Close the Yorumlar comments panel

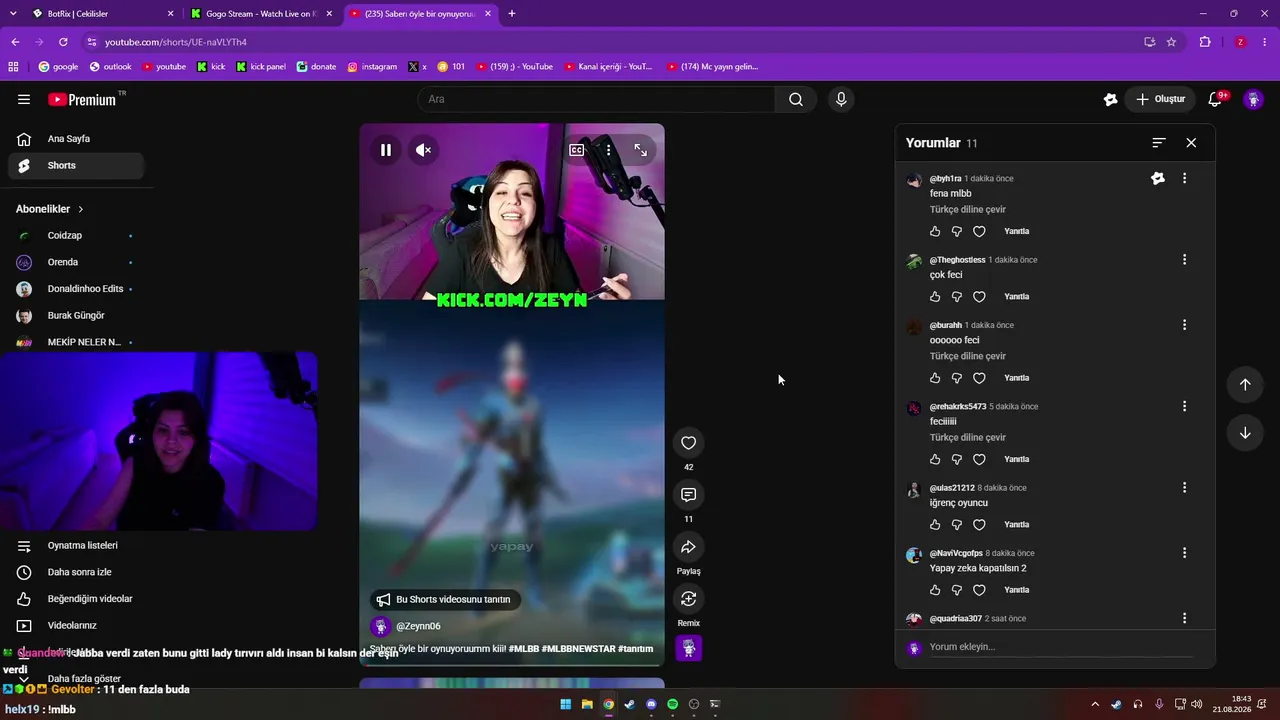click(1191, 143)
